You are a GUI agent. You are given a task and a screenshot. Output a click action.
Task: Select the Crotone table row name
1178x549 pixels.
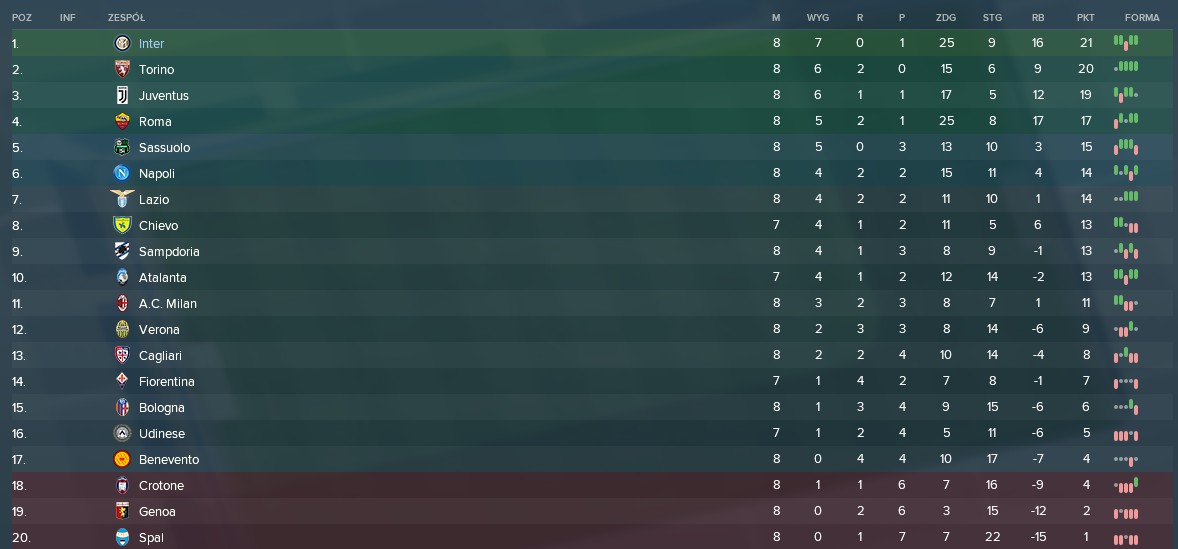pyautogui.click(x=161, y=486)
